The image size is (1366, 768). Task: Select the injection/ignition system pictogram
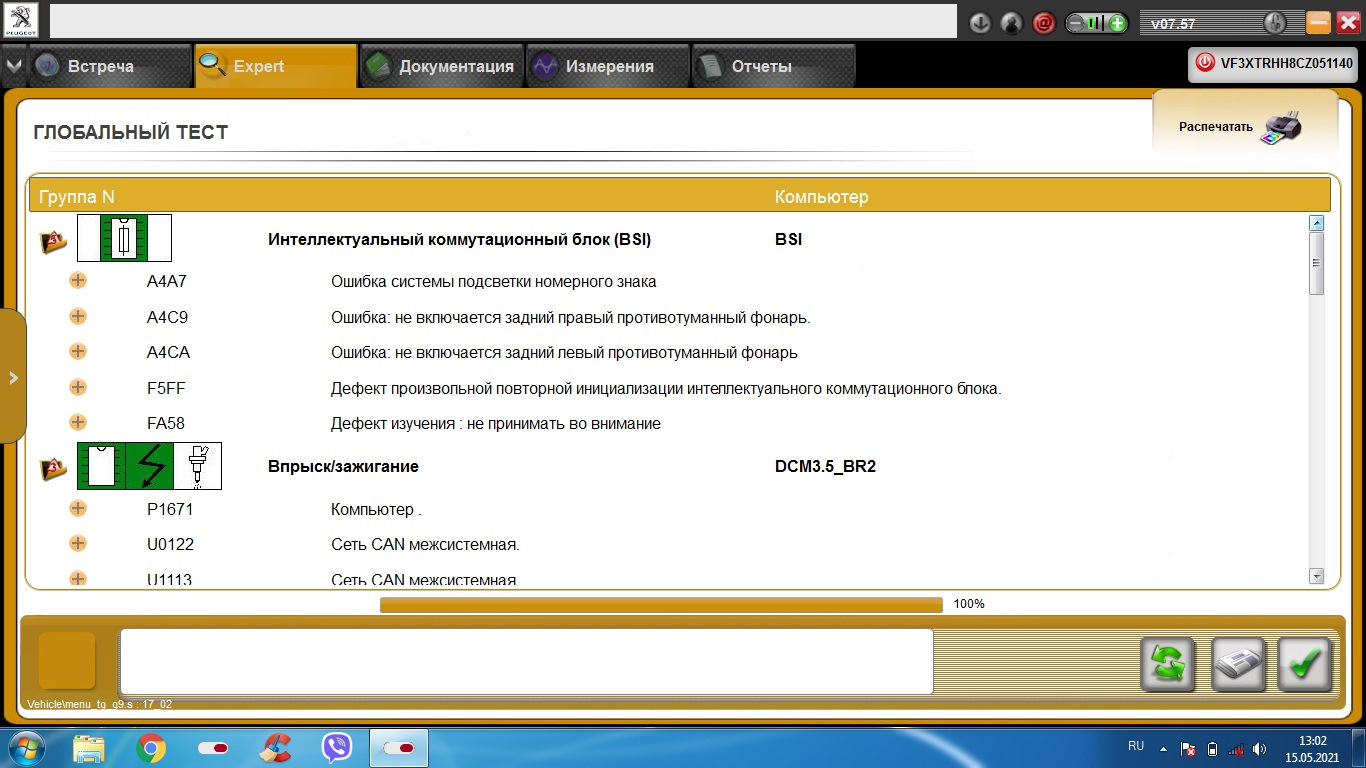pyautogui.click(x=149, y=466)
